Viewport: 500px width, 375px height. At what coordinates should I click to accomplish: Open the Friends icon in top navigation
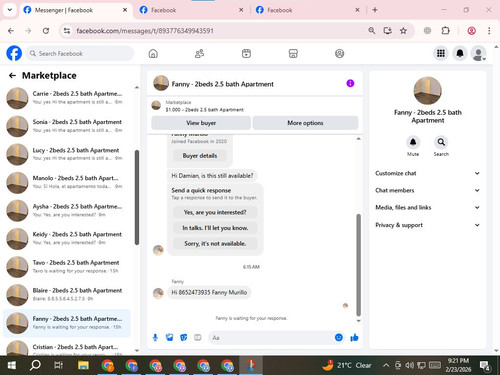(x=199, y=53)
